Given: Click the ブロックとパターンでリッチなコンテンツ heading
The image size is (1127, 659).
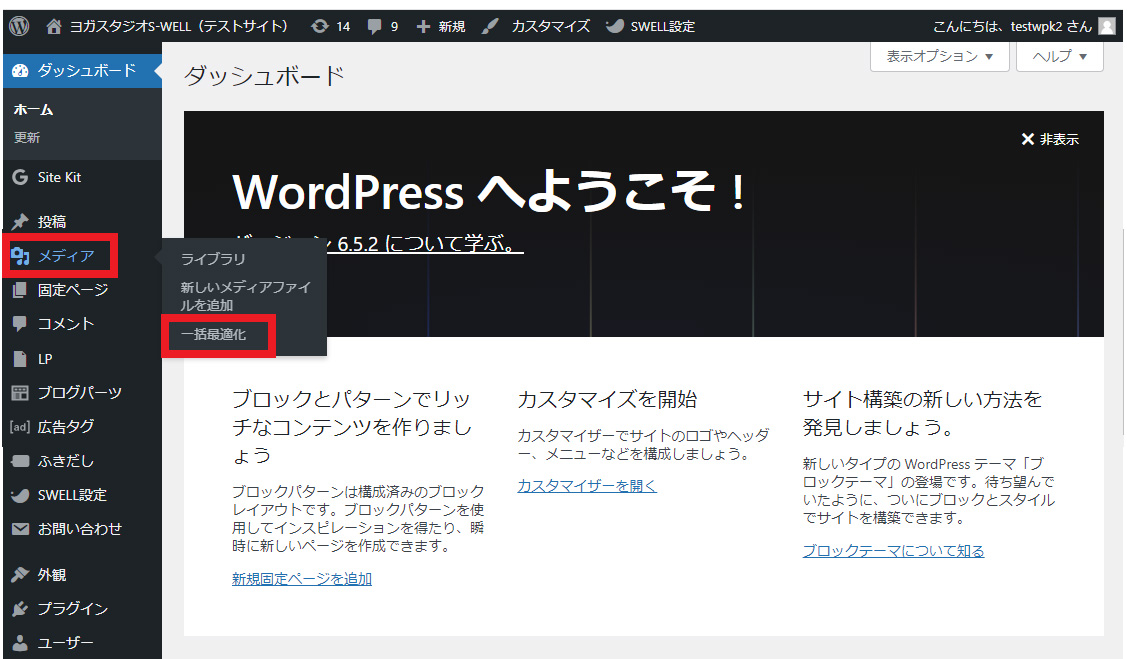Looking at the screenshot, I should point(351,427).
